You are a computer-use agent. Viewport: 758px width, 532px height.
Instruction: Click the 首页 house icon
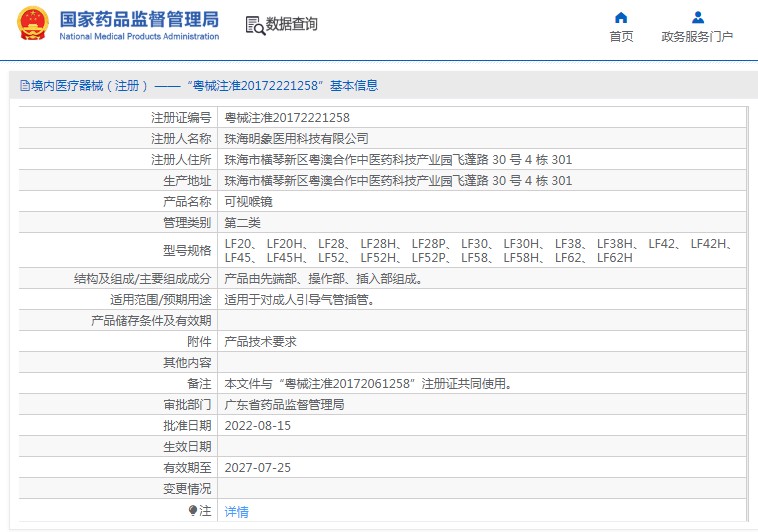tap(621, 17)
